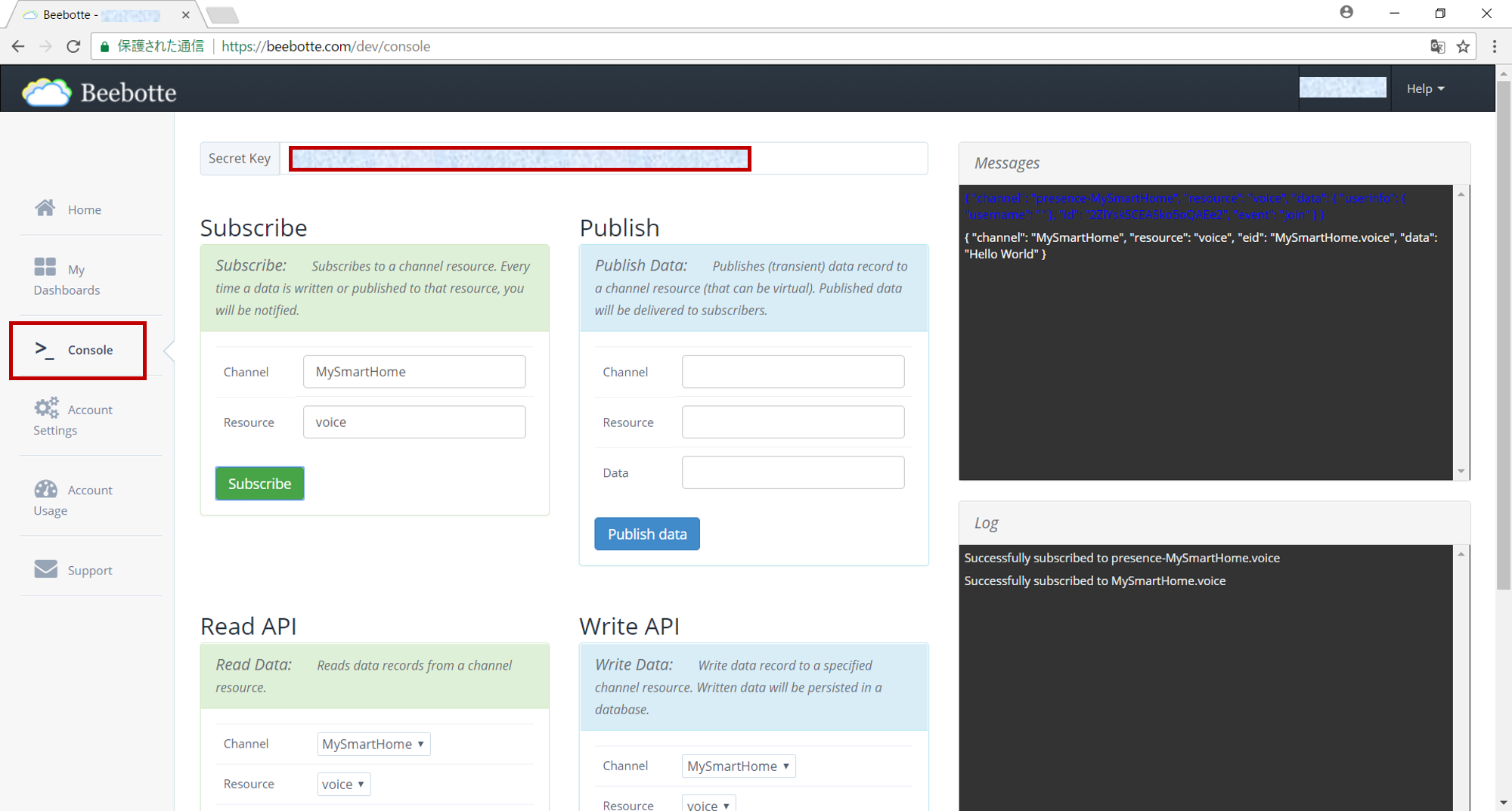Open Support envelope icon
This screenshot has width=1512, height=811.
click(46, 569)
